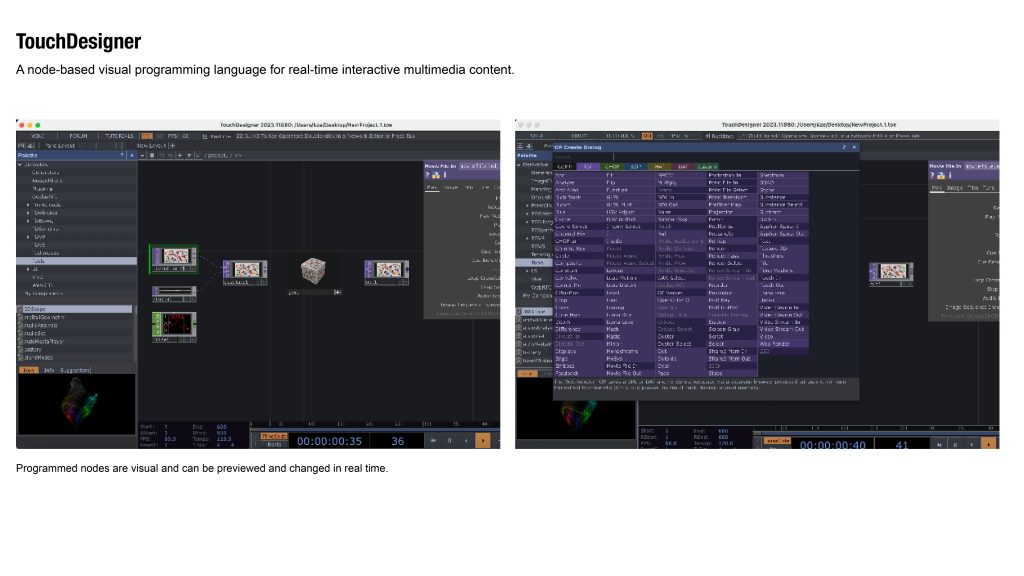
Task: Open the WIKI menu in left screenshot
Action: [x=38, y=136]
